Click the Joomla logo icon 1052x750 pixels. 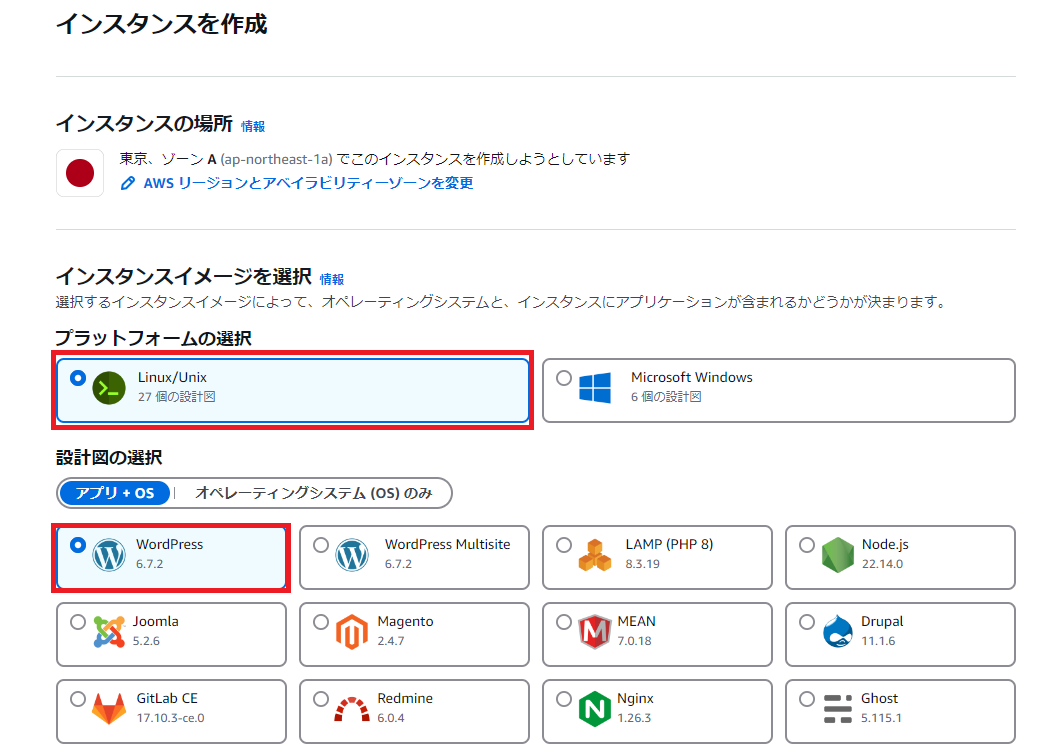[109, 632]
